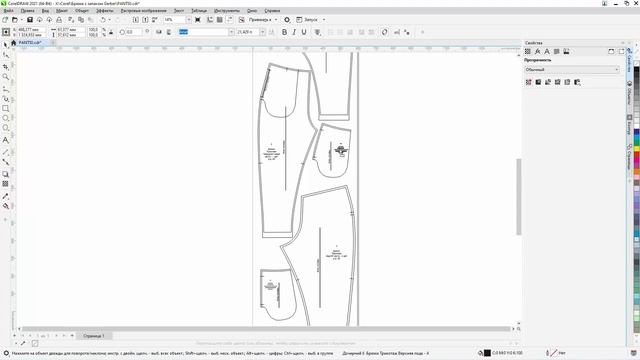Toggle bitmap pattern transparency in Properties

click(x=568, y=82)
